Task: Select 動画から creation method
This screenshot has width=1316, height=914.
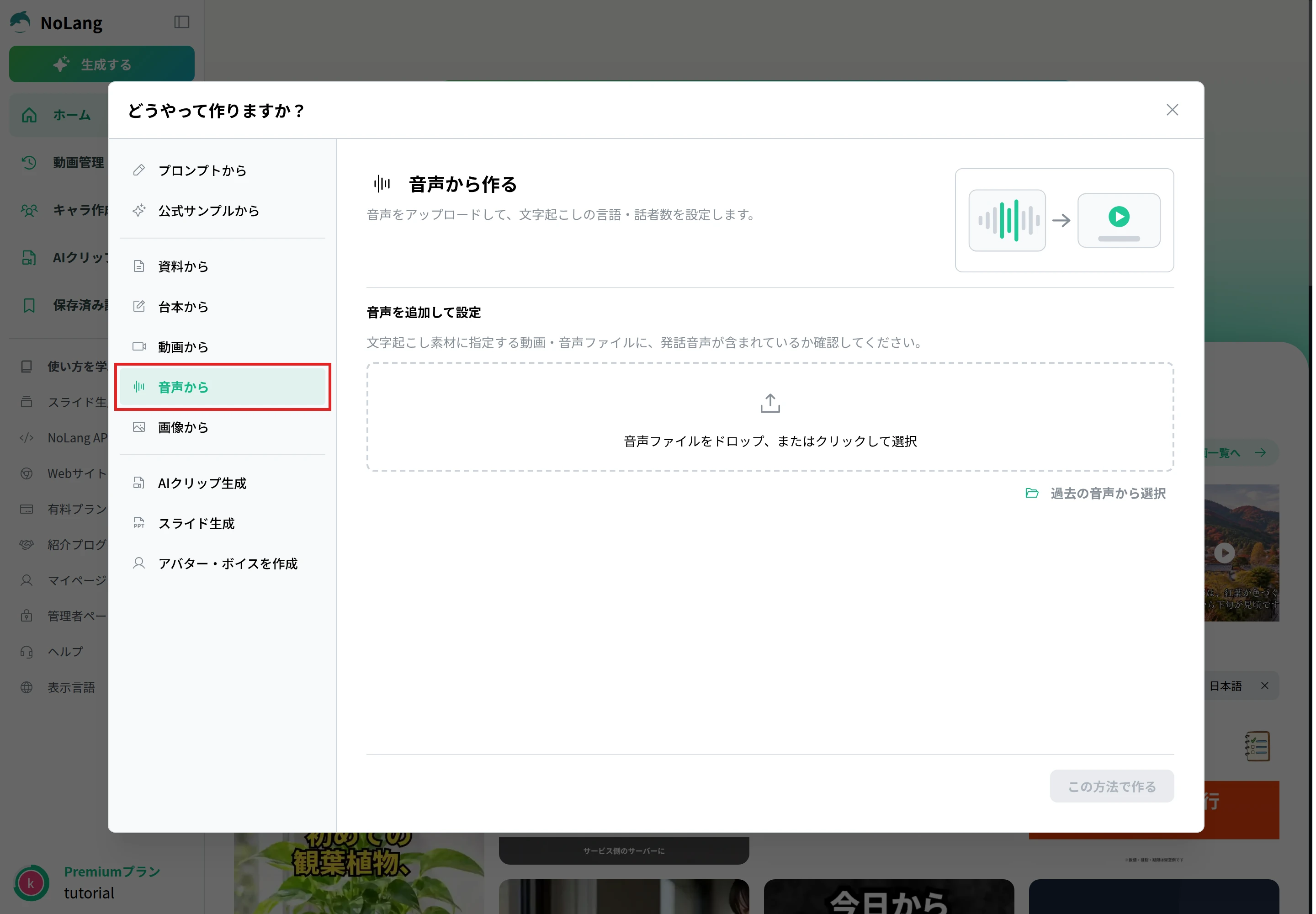Action: tap(222, 346)
